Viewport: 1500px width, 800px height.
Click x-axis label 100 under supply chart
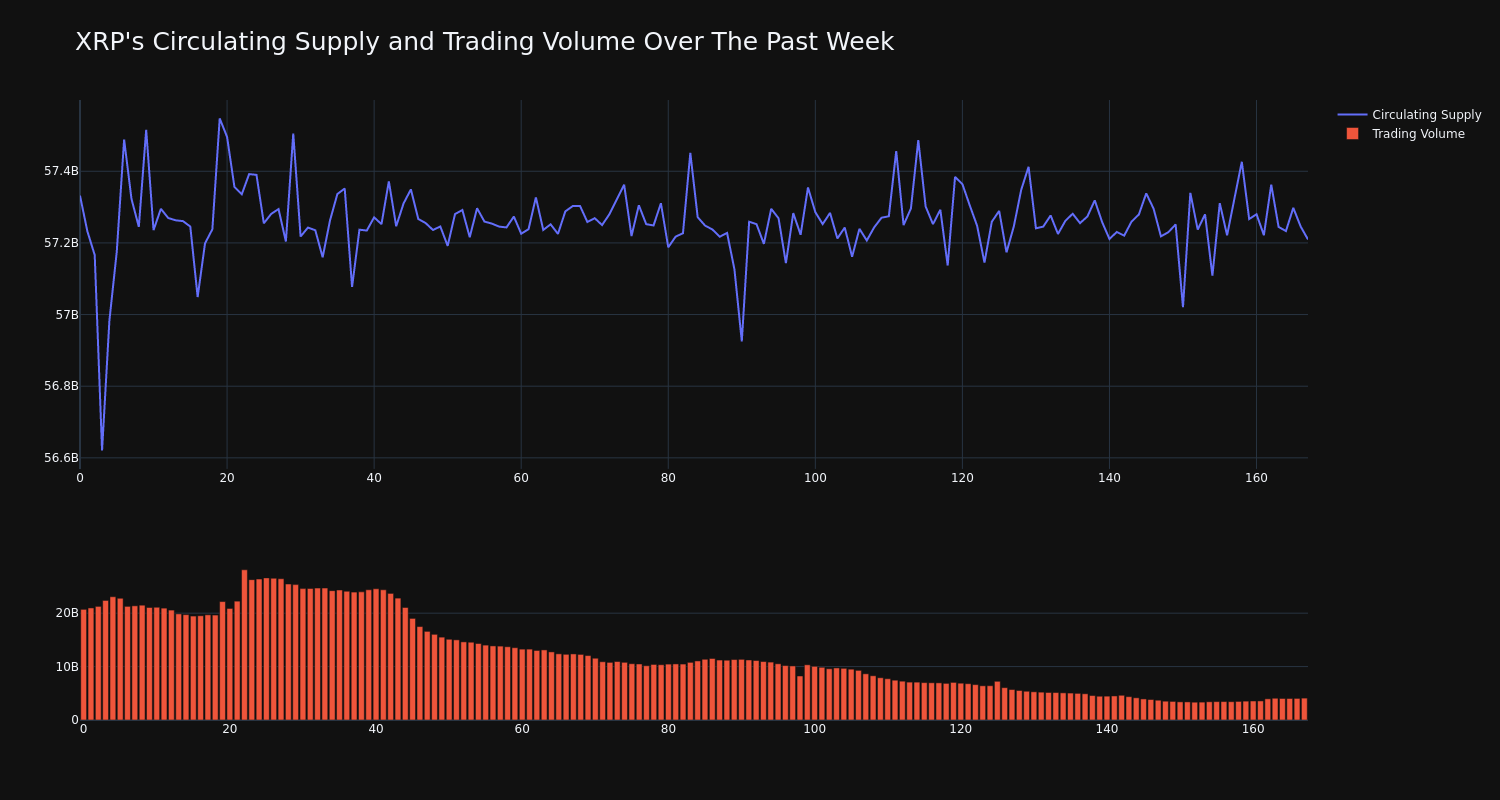815,478
